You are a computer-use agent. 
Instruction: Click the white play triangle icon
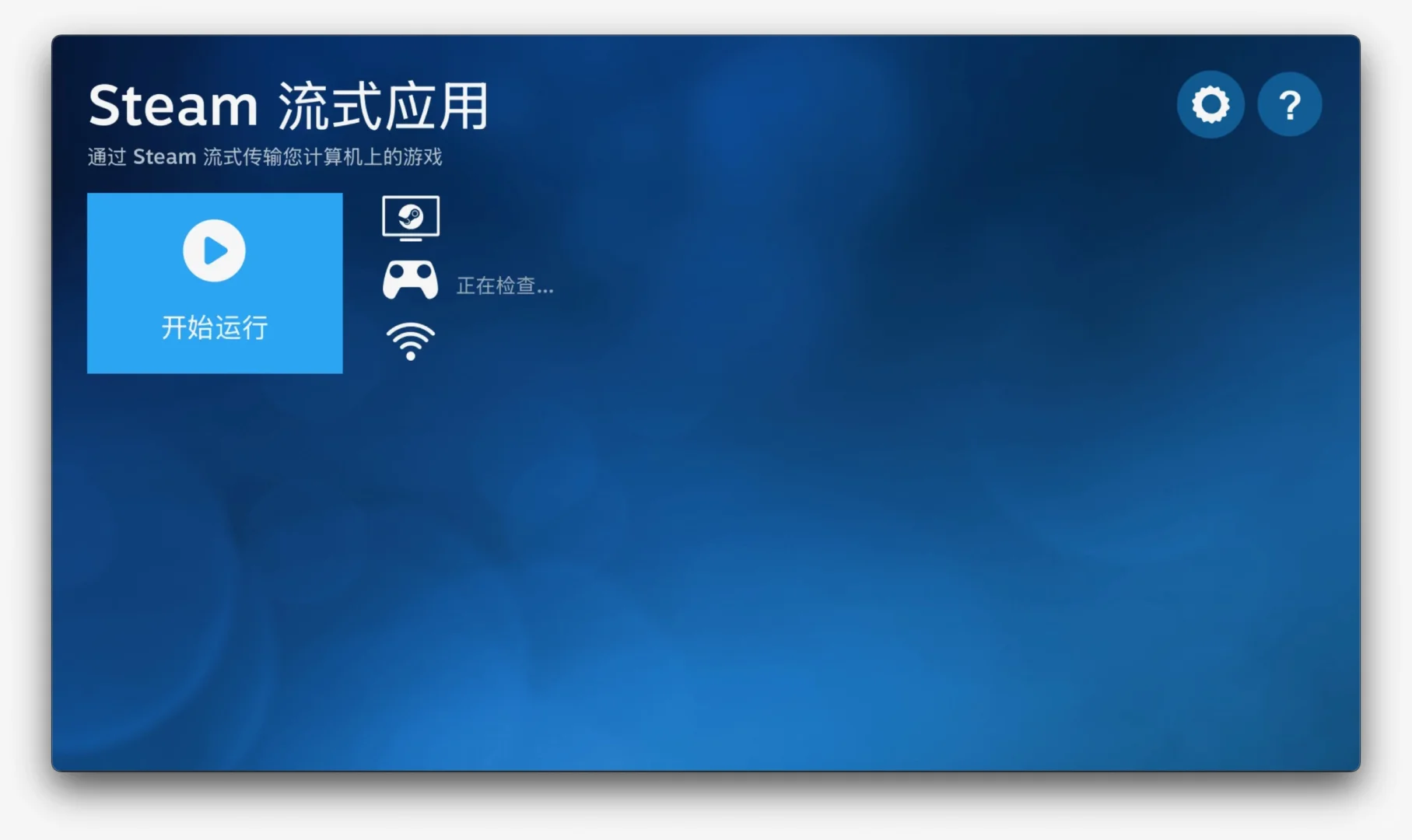pyautogui.click(x=214, y=250)
